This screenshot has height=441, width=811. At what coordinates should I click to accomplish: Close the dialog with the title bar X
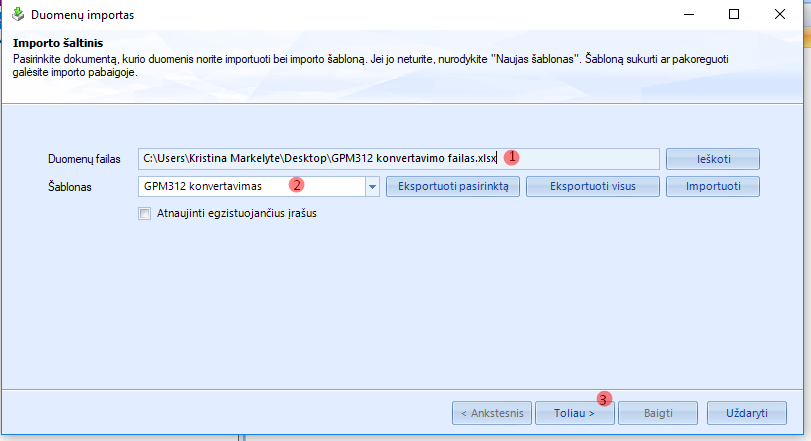[x=781, y=16]
